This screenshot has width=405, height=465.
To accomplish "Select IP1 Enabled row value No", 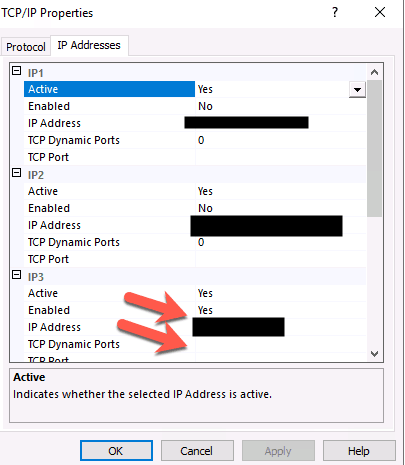I will tap(280, 106).
